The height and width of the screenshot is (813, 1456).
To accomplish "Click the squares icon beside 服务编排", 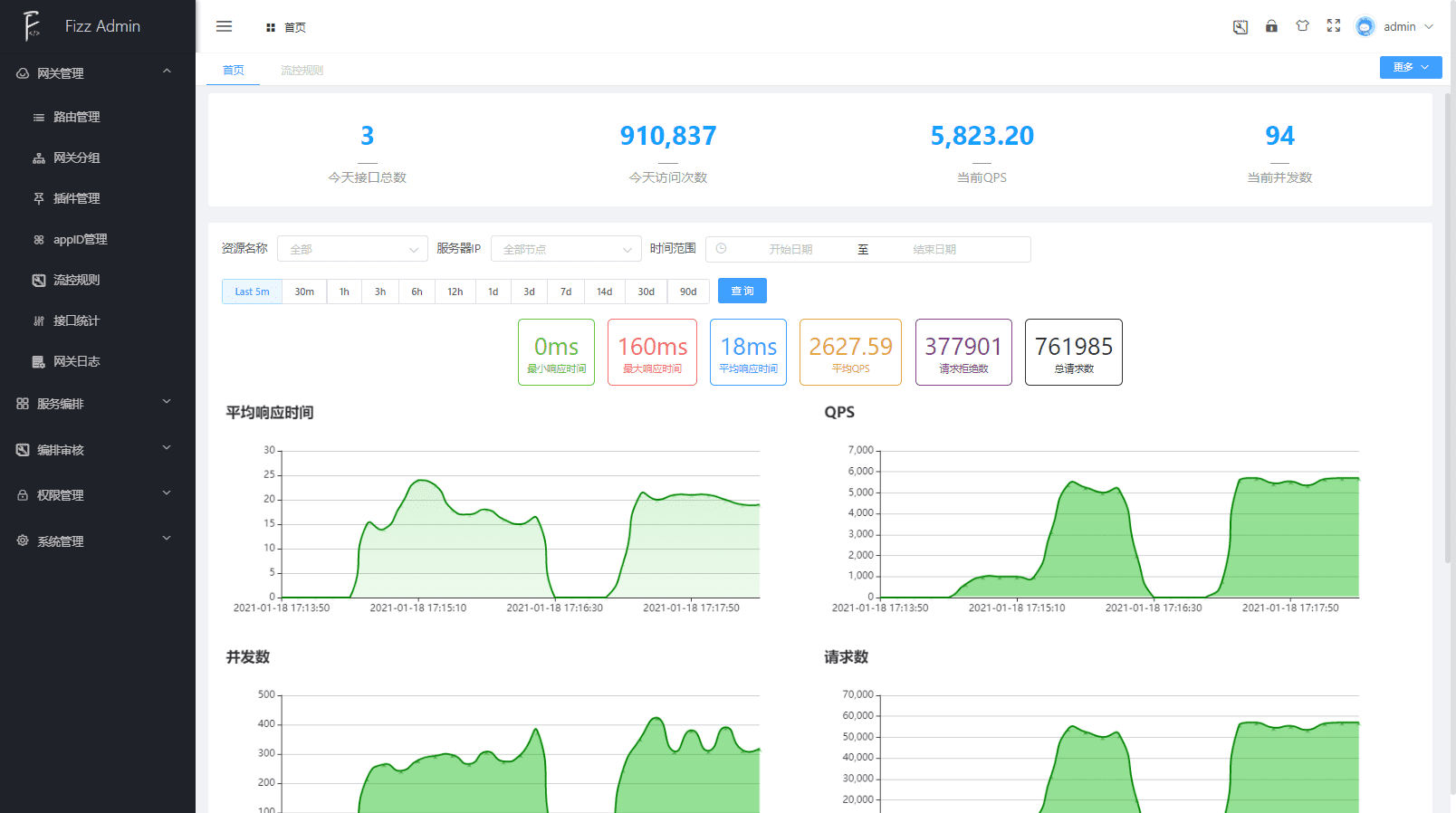I will (23, 404).
